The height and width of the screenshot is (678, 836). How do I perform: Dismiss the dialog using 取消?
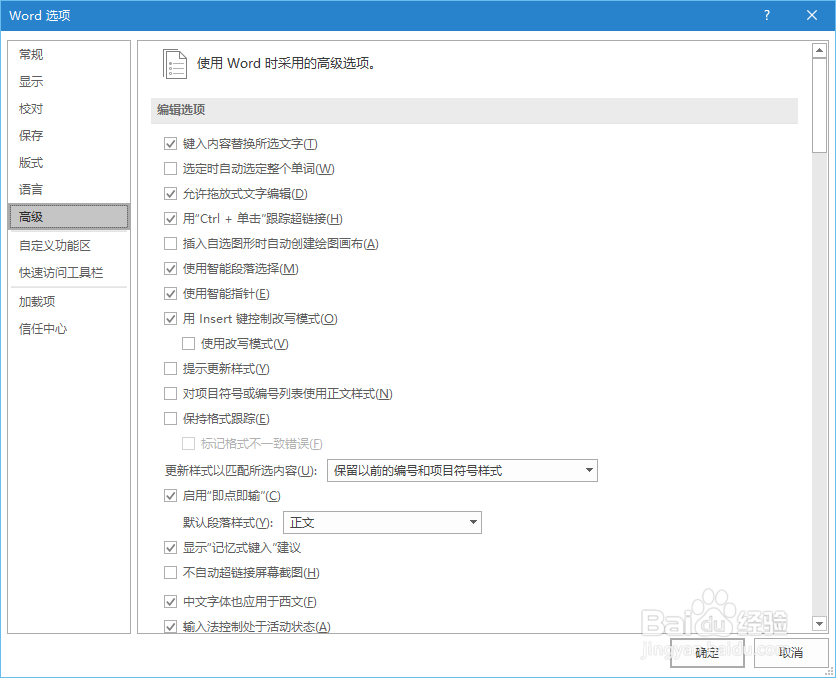point(791,652)
